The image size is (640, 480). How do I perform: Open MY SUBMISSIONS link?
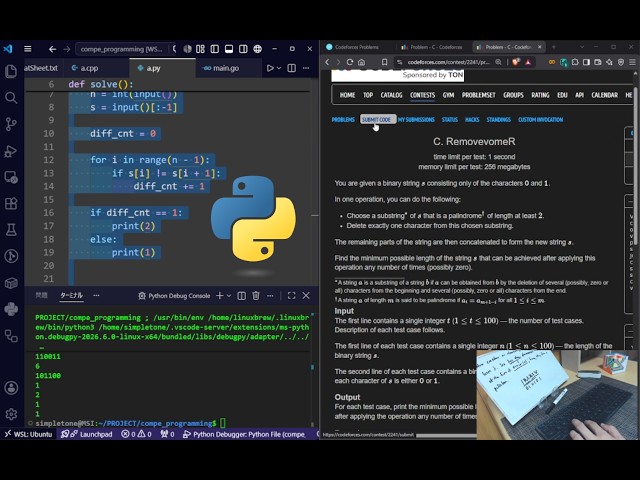[x=416, y=120]
